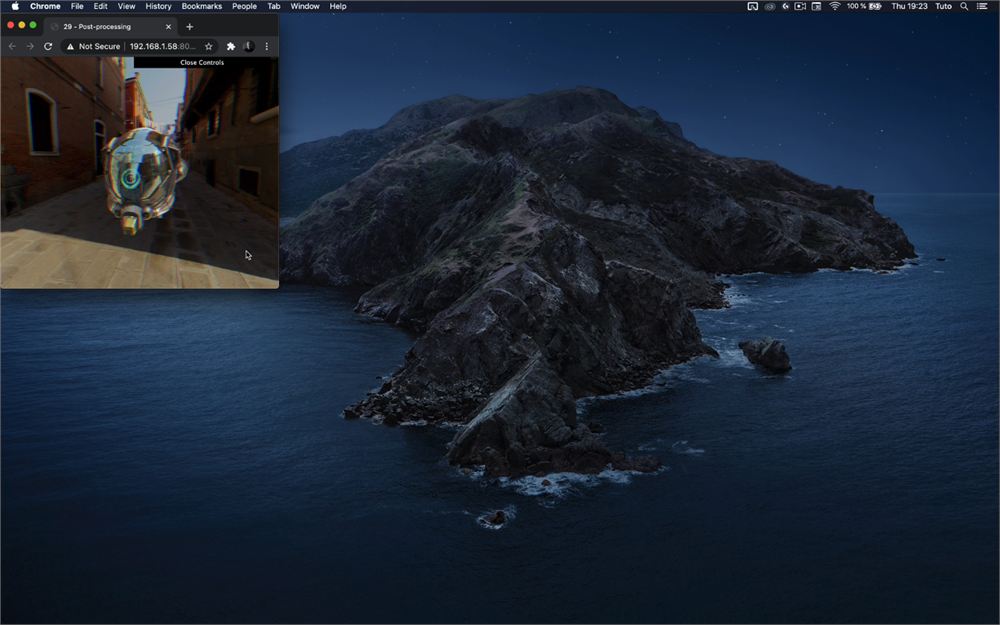Viewport: 1000px width, 625px height.
Task: Click the battery status icon
Action: [875, 6]
